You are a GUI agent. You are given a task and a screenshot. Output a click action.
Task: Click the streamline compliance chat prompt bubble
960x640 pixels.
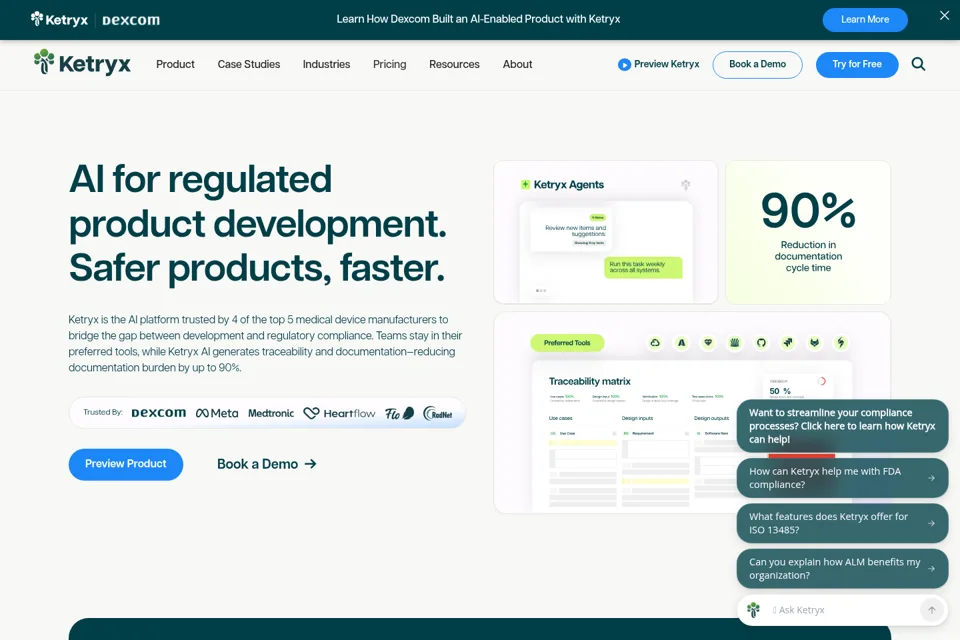(842, 426)
